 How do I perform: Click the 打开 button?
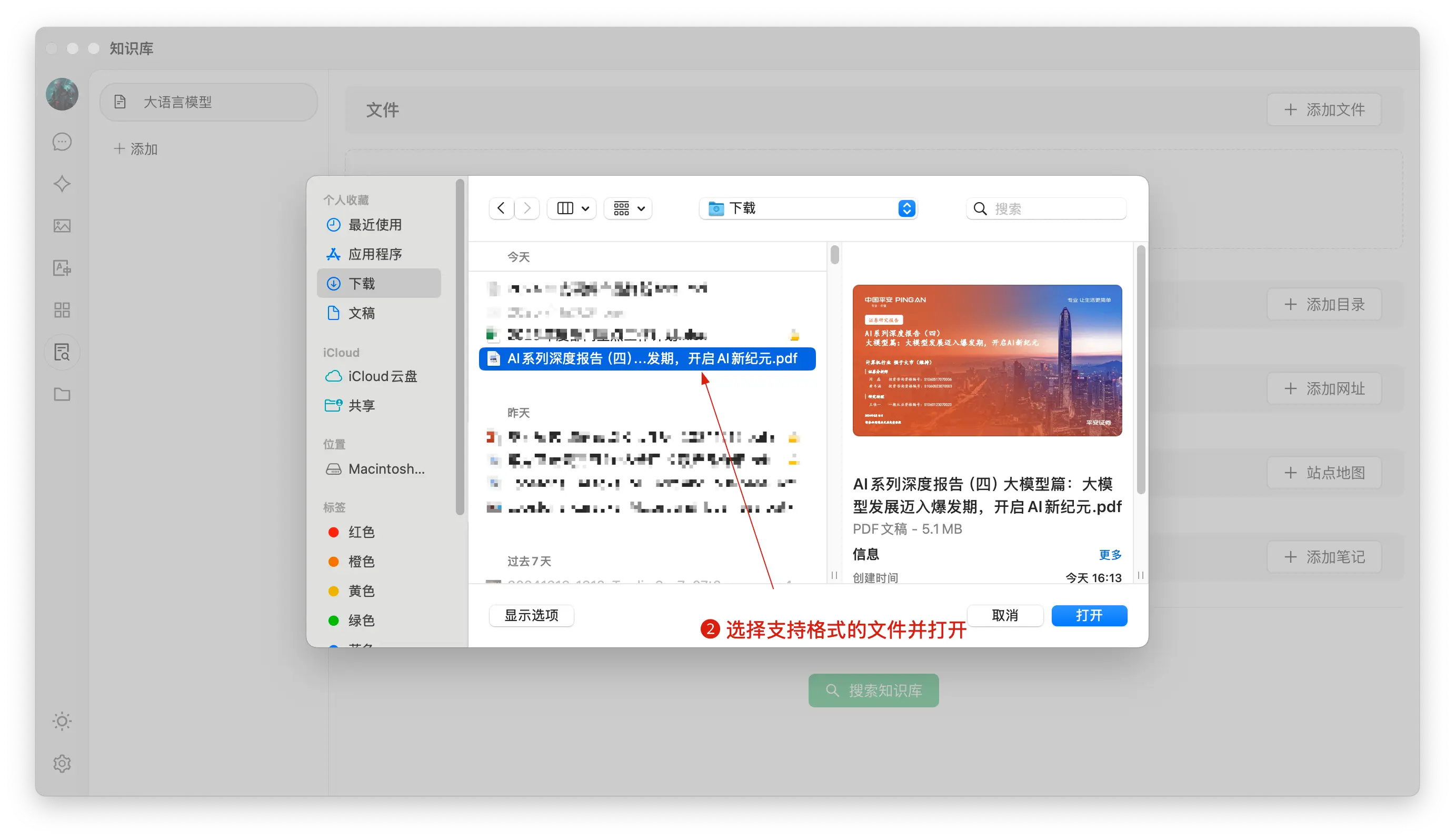[x=1089, y=616]
